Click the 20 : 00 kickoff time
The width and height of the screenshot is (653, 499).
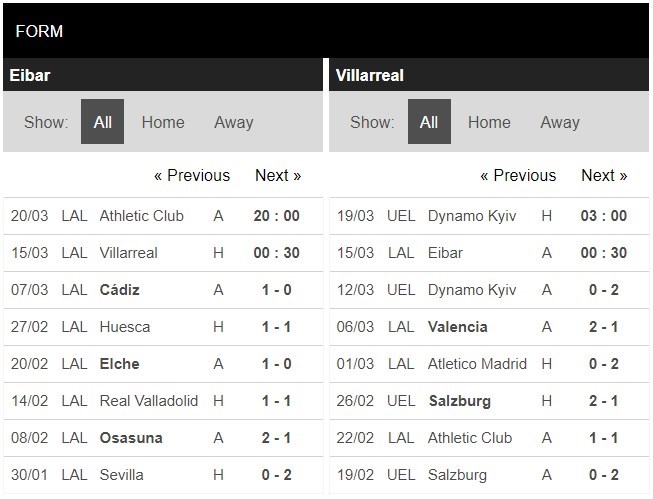tap(276, 216)
